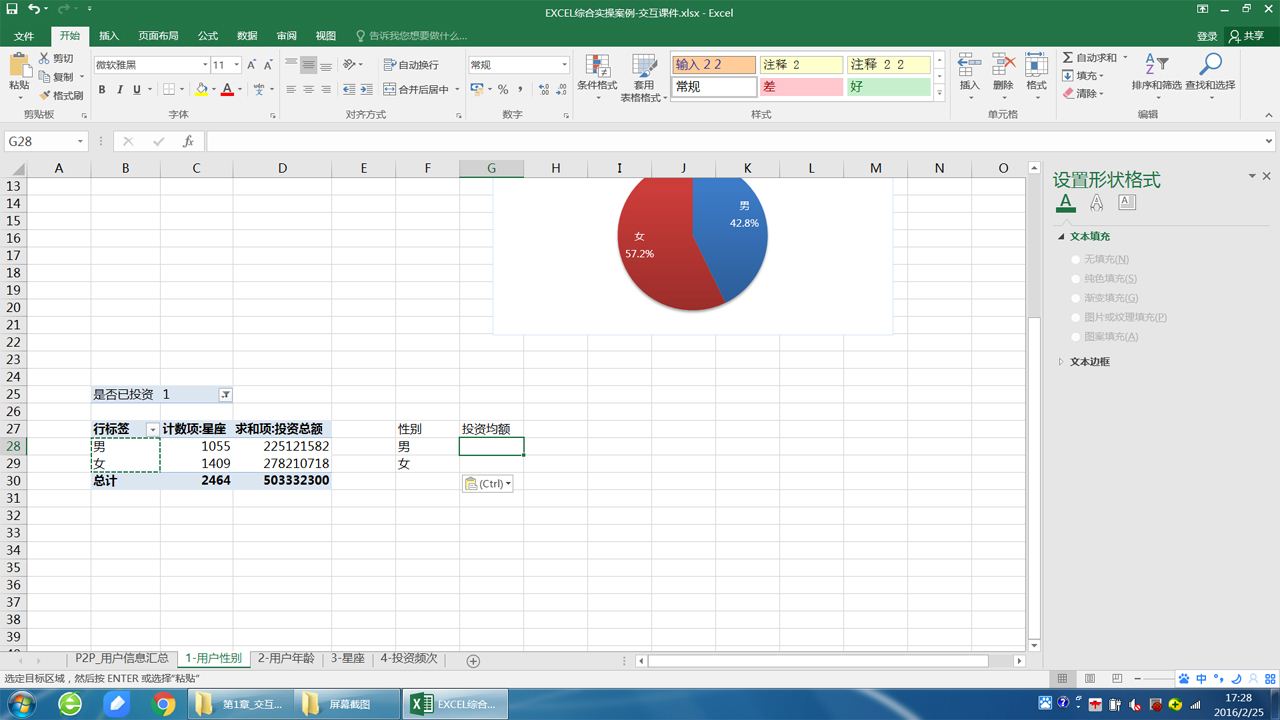Image resolution: width=1280 pixels, height=720 pixels.
Task: Toggle bold formatting in the font group
Action: [x=102, y=90]
